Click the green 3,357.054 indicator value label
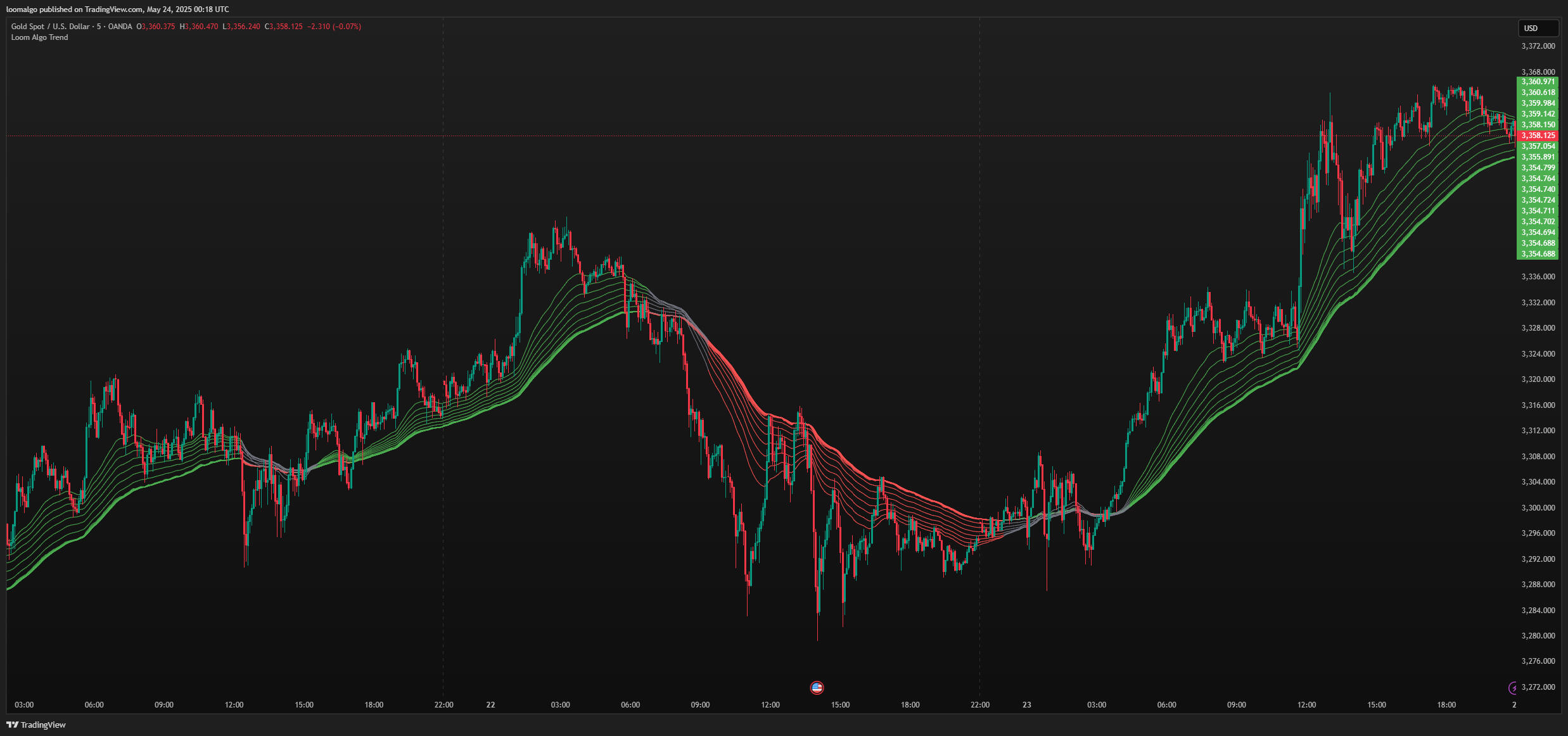1568x736 pixels. pyautogui.click(x=1538, y=146)
